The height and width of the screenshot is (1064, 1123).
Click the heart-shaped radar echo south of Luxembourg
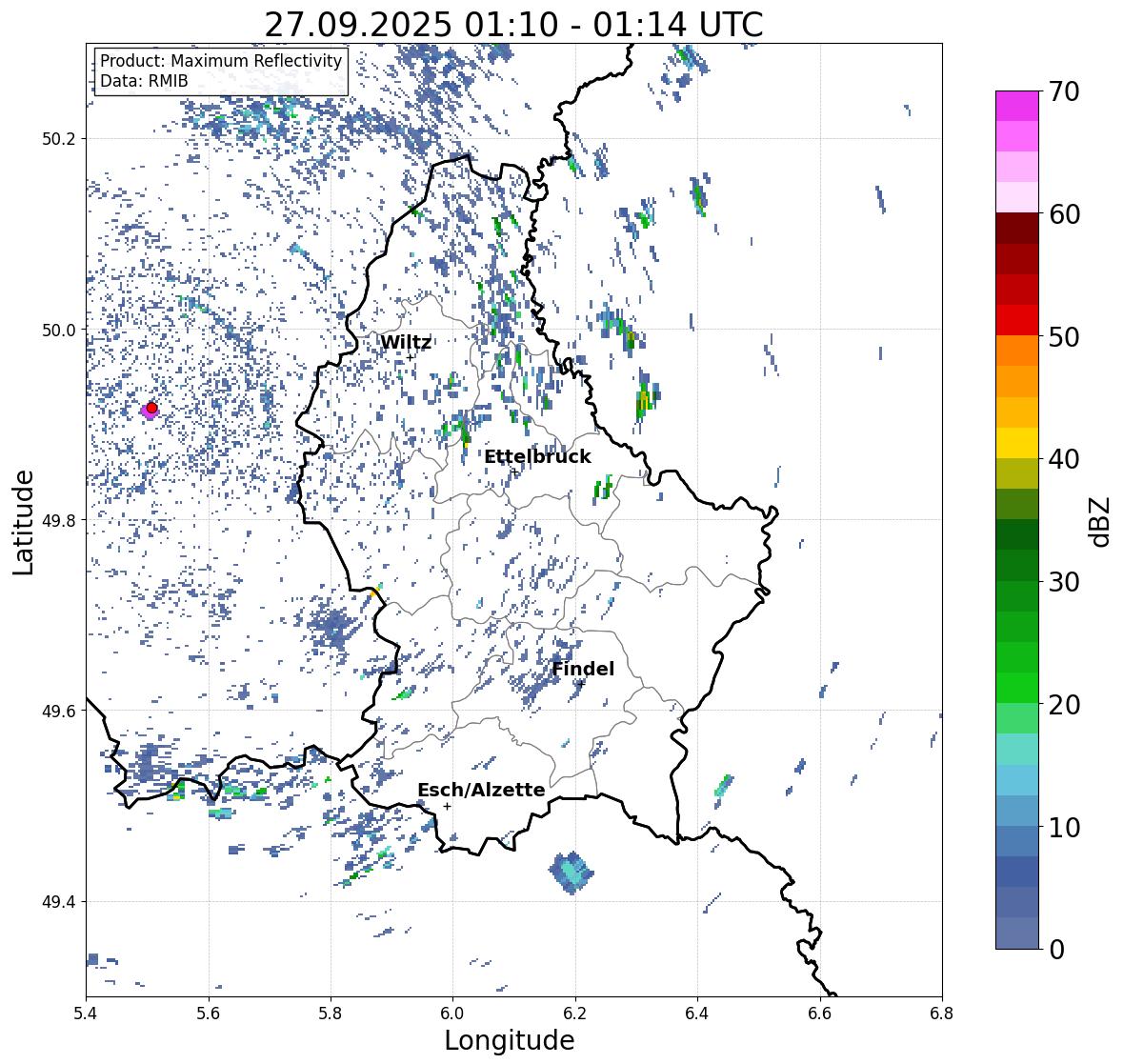[572, 873]
